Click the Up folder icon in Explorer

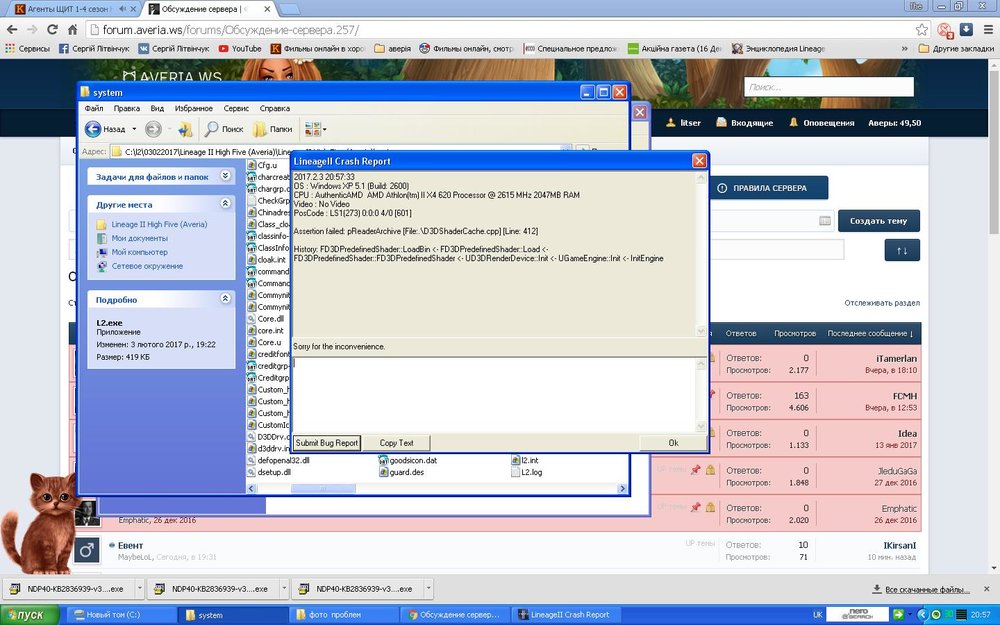coord(184,129)
